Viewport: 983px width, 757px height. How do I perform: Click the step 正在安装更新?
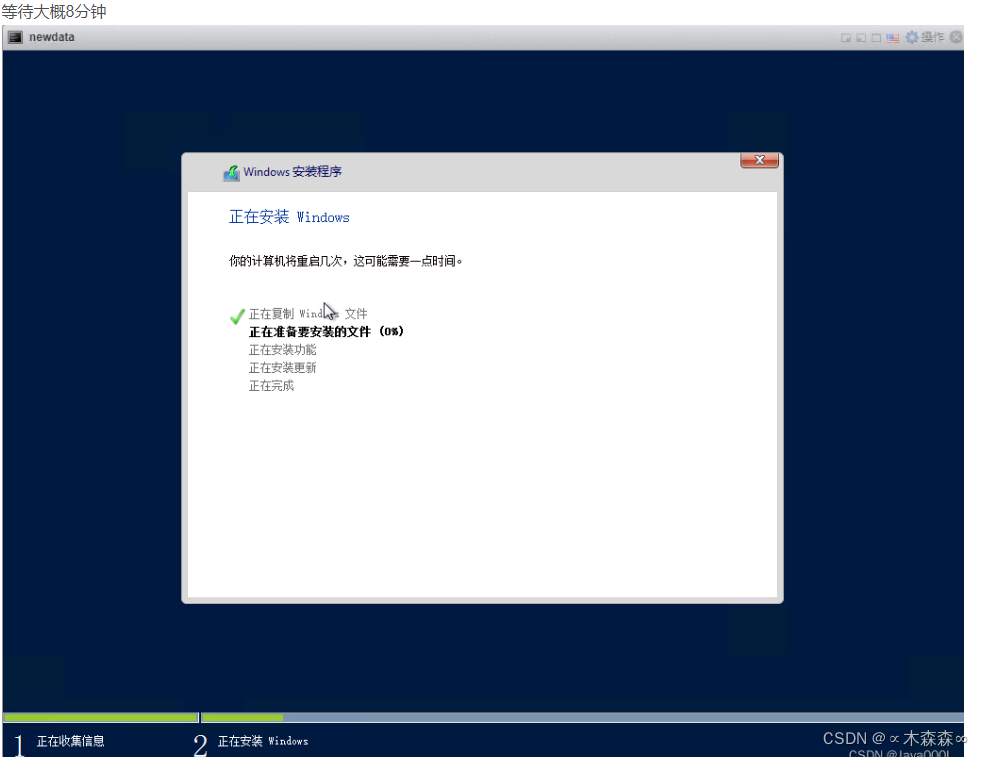click(283, 368)
